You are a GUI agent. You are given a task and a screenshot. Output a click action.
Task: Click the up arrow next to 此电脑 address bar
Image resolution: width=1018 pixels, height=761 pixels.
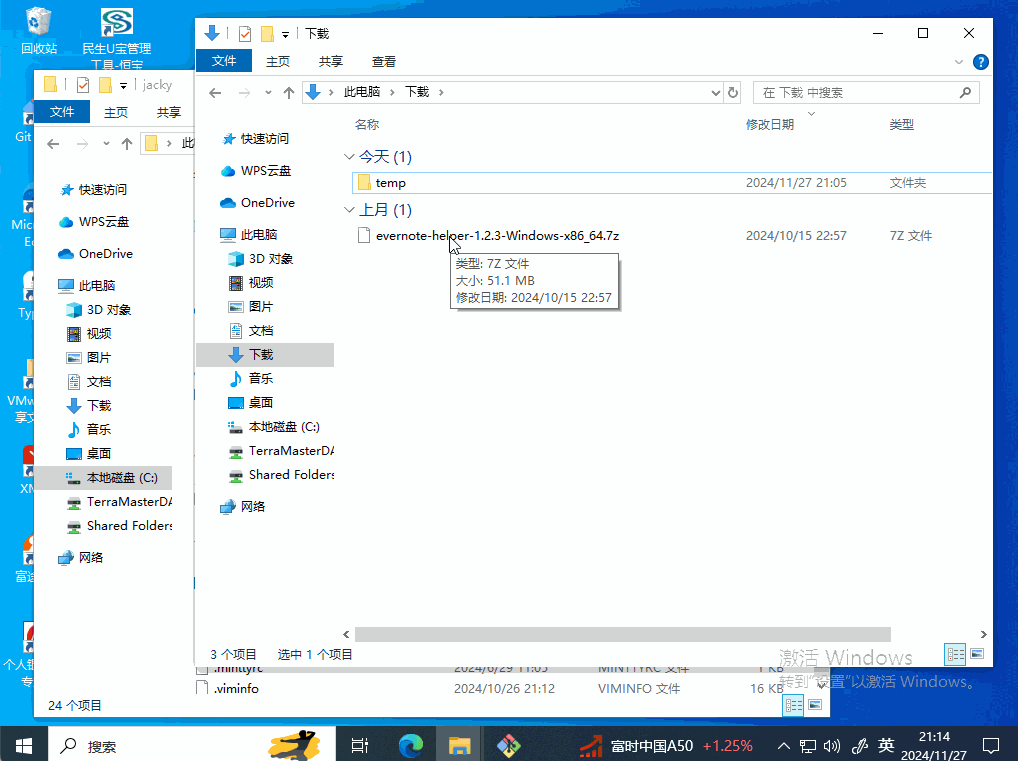289,92
